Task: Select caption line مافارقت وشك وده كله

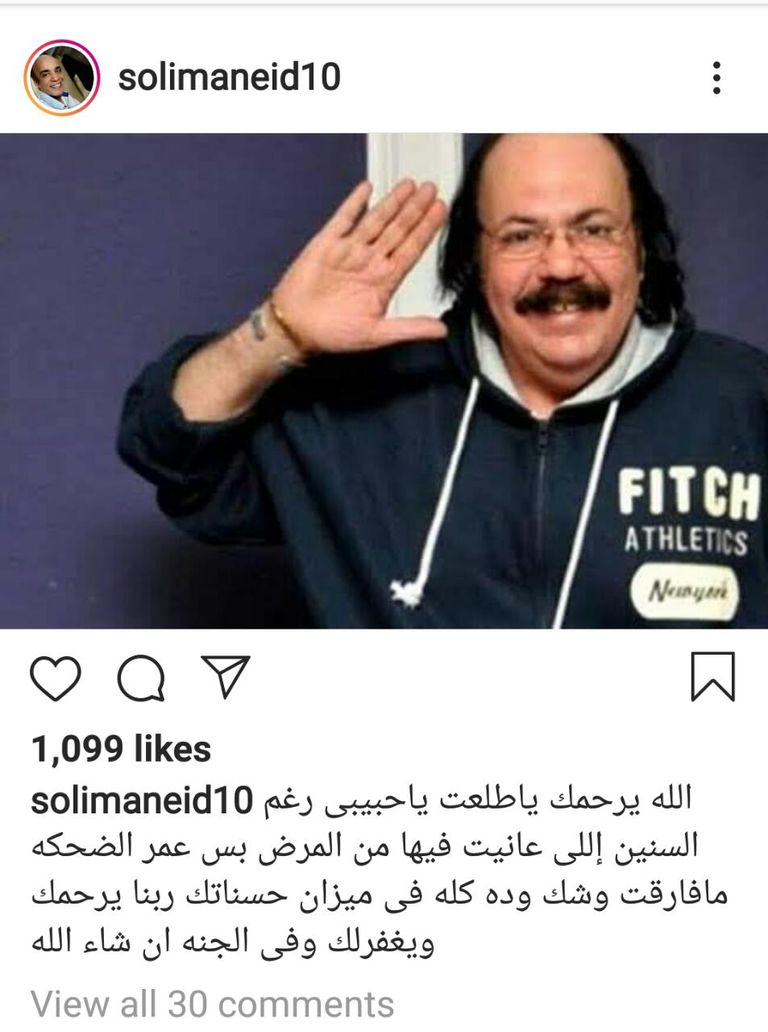Action: [x=380, y=896]
